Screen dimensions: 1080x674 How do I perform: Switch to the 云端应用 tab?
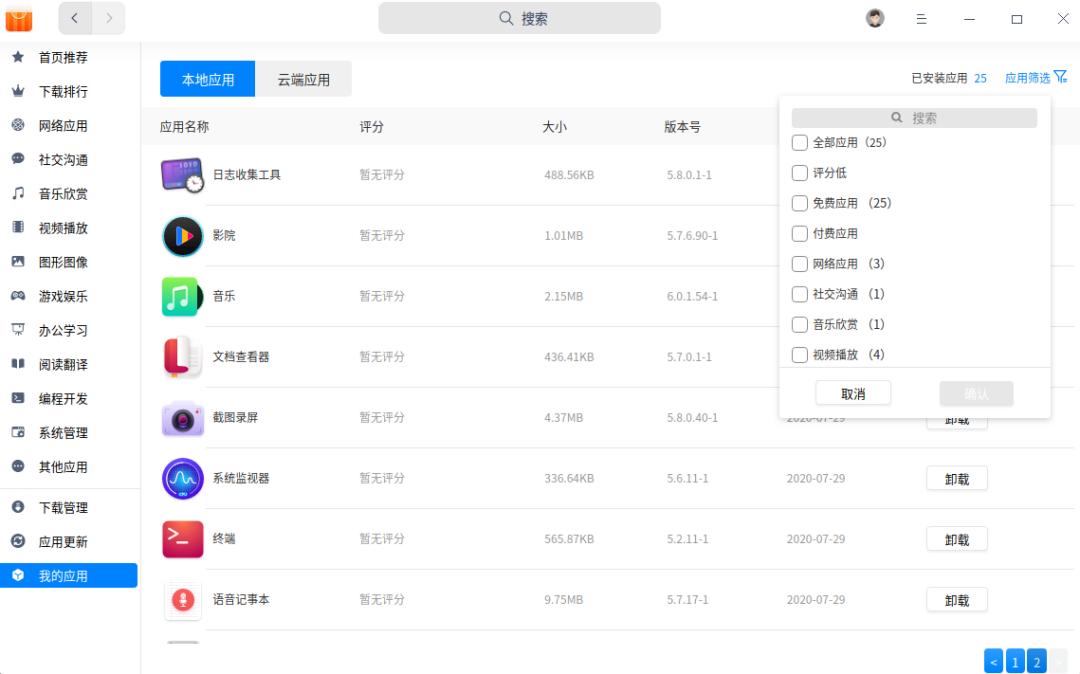coord(305,78)
